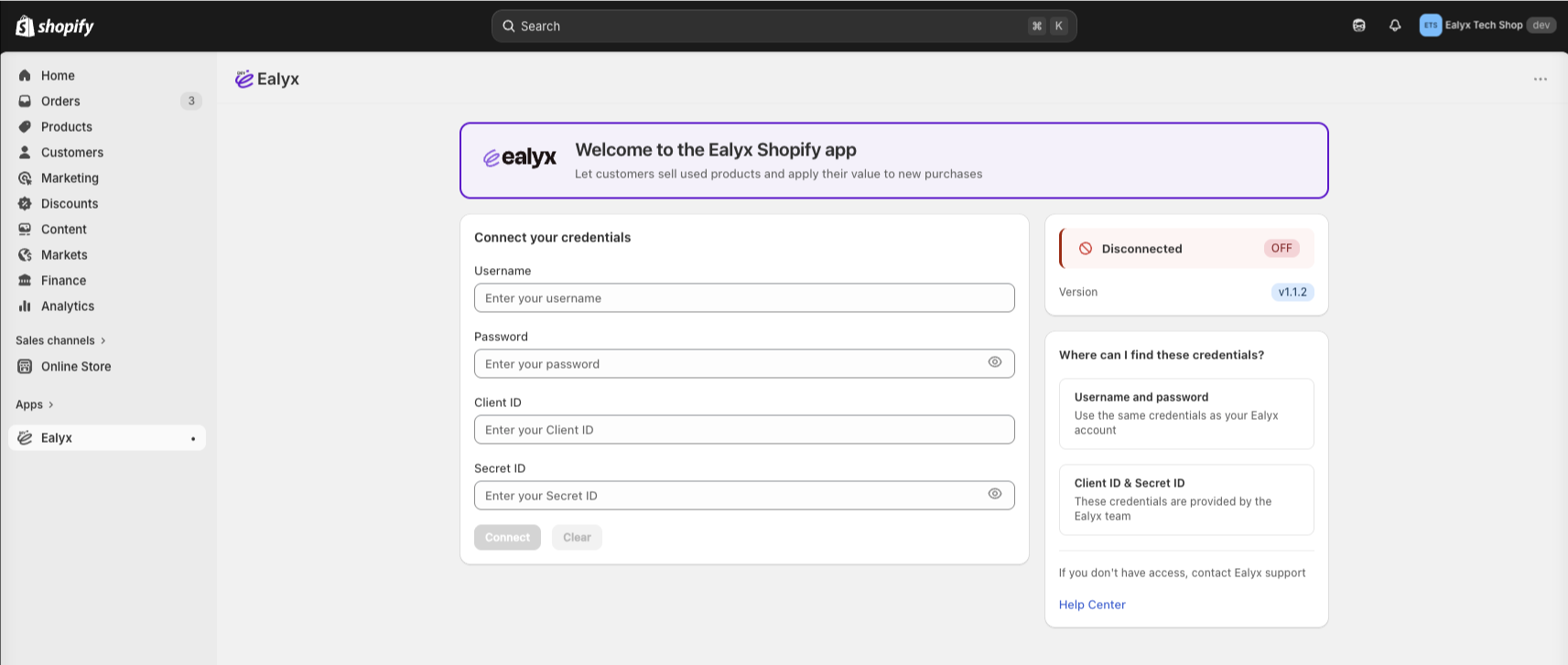Open the Help Center link
1568x665 pixels.
[1092, 605]
